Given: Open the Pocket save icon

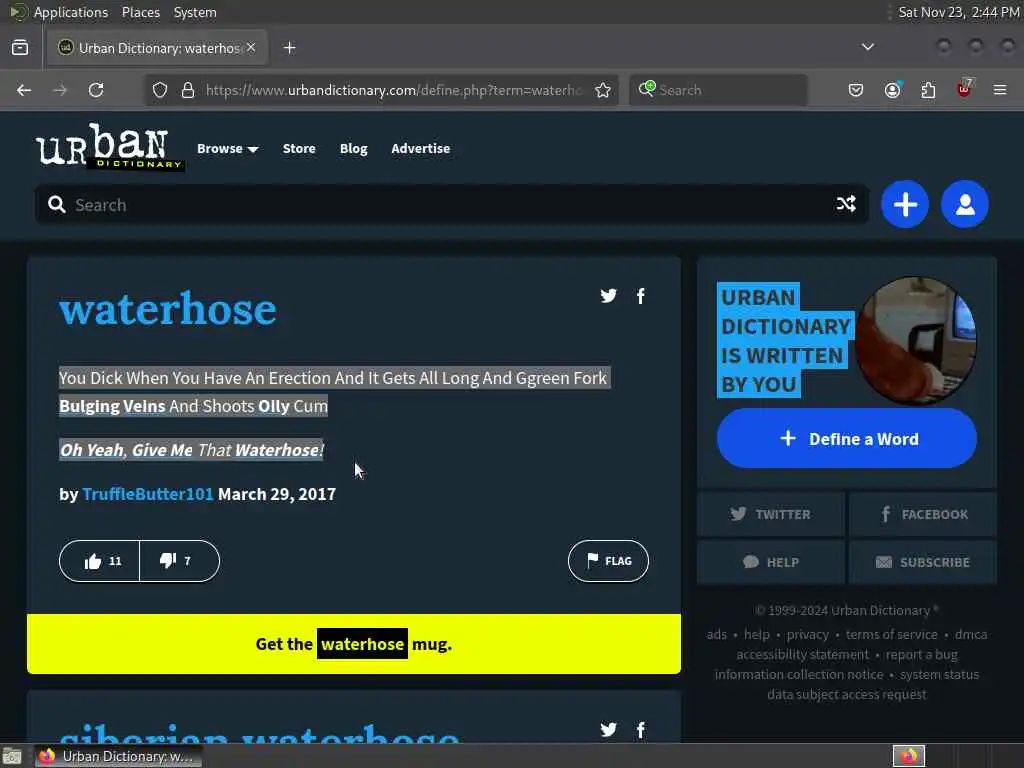Looking at the screenshot, I should pyautogui.click(x=856, y=90).
